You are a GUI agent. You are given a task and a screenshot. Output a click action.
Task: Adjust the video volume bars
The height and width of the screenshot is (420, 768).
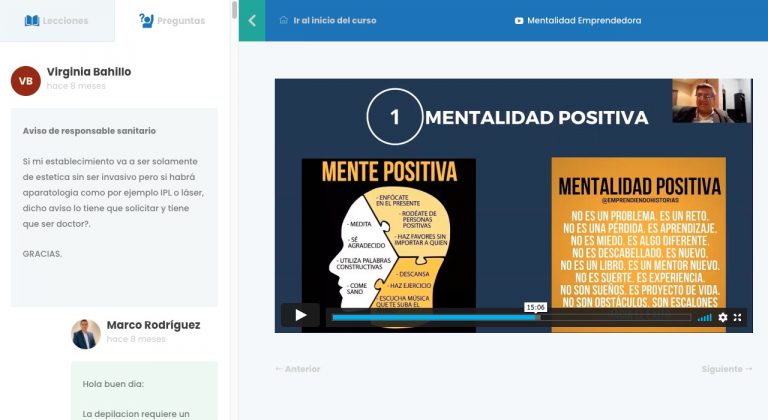704,317
